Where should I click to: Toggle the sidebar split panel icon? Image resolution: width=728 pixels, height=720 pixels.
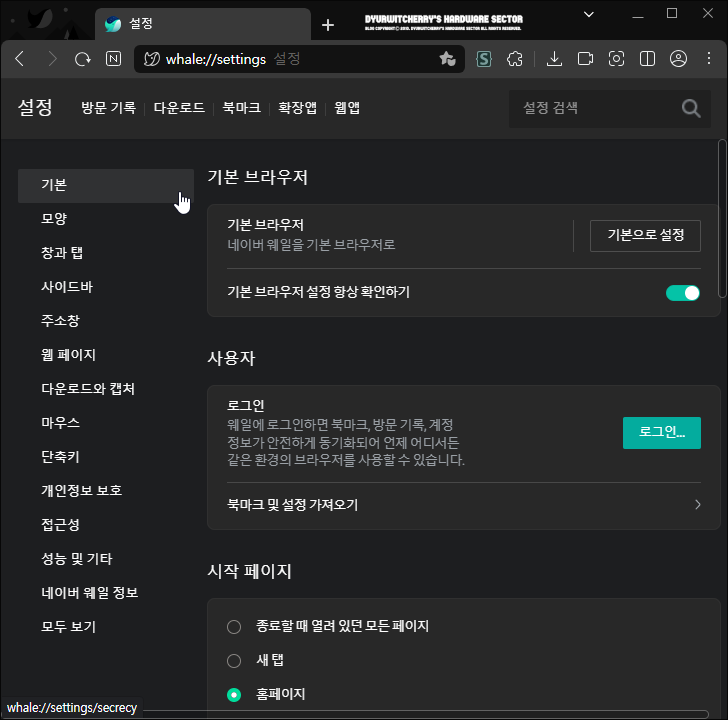point(647,59)
